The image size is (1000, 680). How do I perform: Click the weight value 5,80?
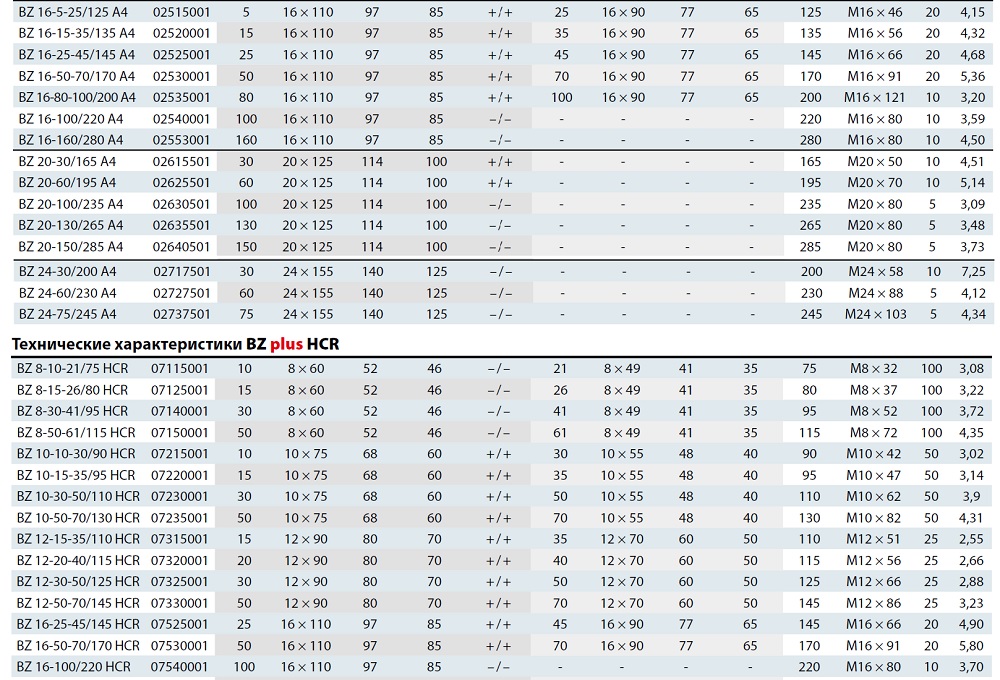point(971,646)
